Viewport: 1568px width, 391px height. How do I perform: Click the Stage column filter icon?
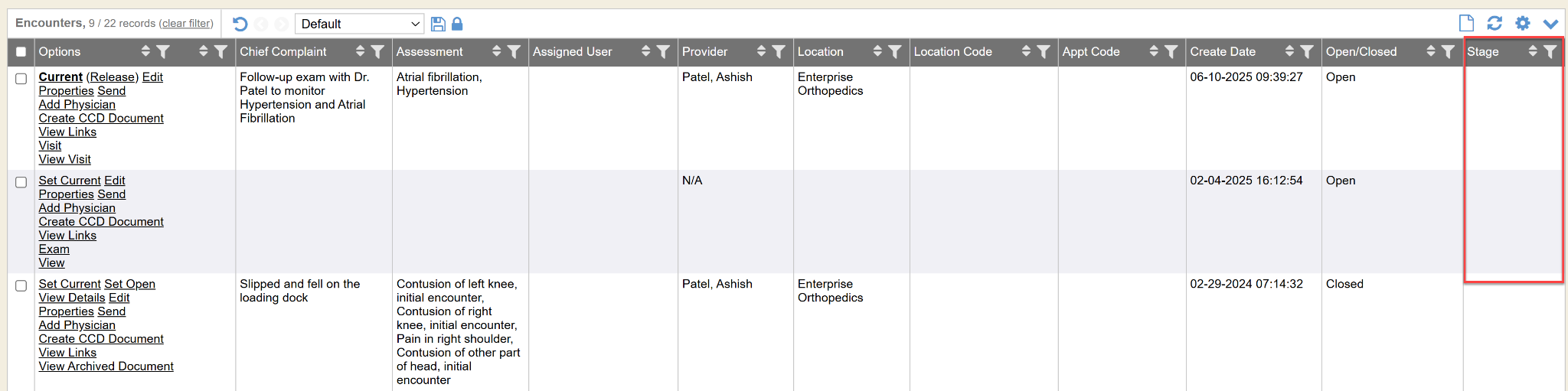1550,51
